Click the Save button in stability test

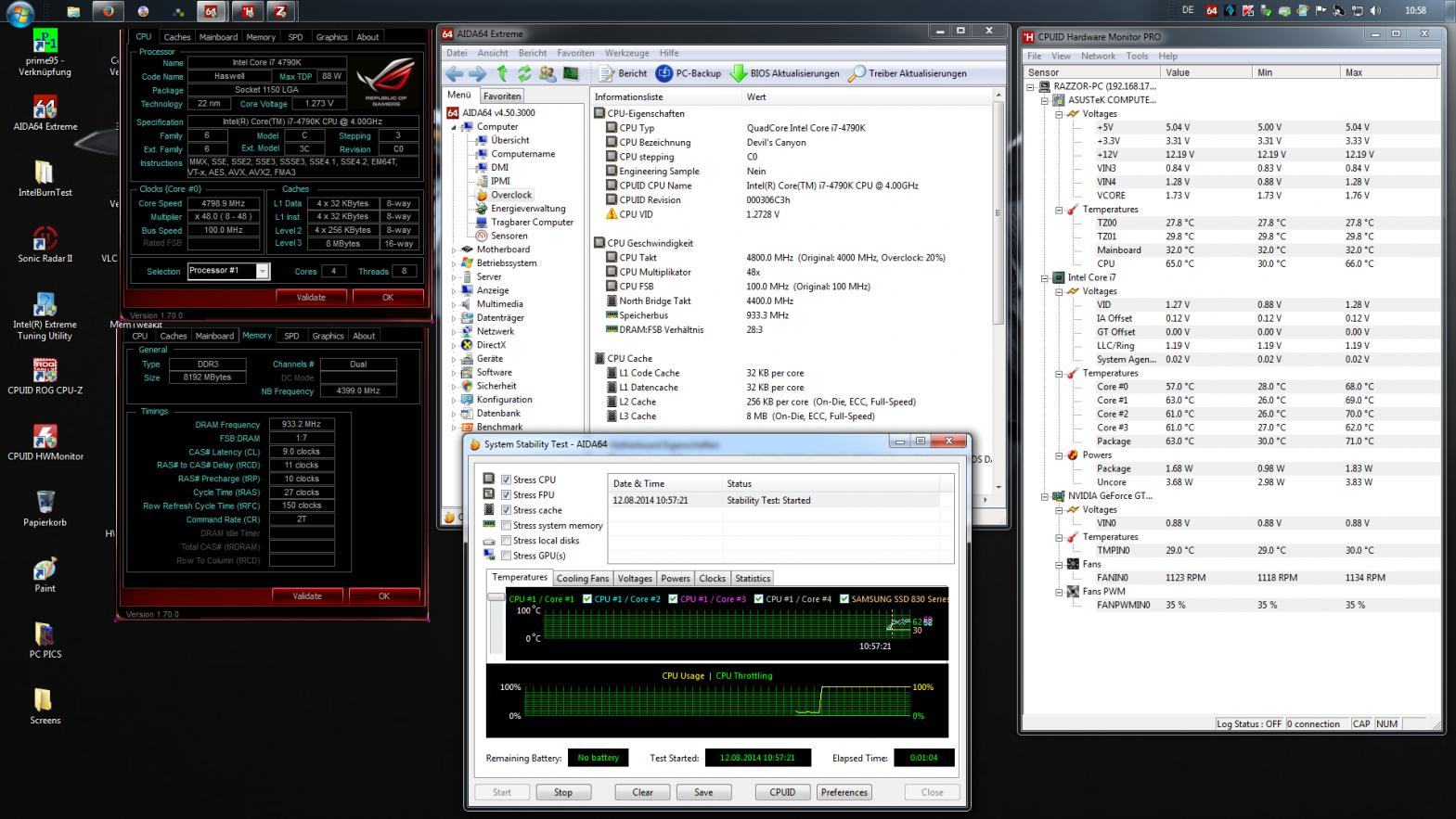coord(703,792)
